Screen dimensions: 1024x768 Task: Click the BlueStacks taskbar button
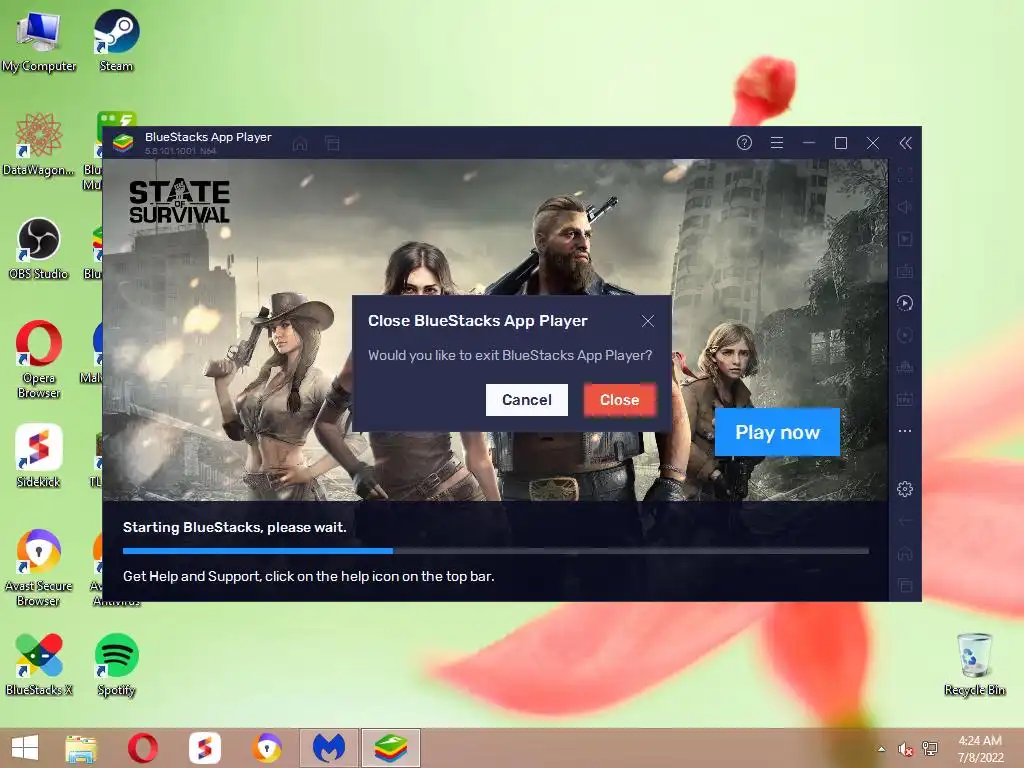[x=391, y=748]
